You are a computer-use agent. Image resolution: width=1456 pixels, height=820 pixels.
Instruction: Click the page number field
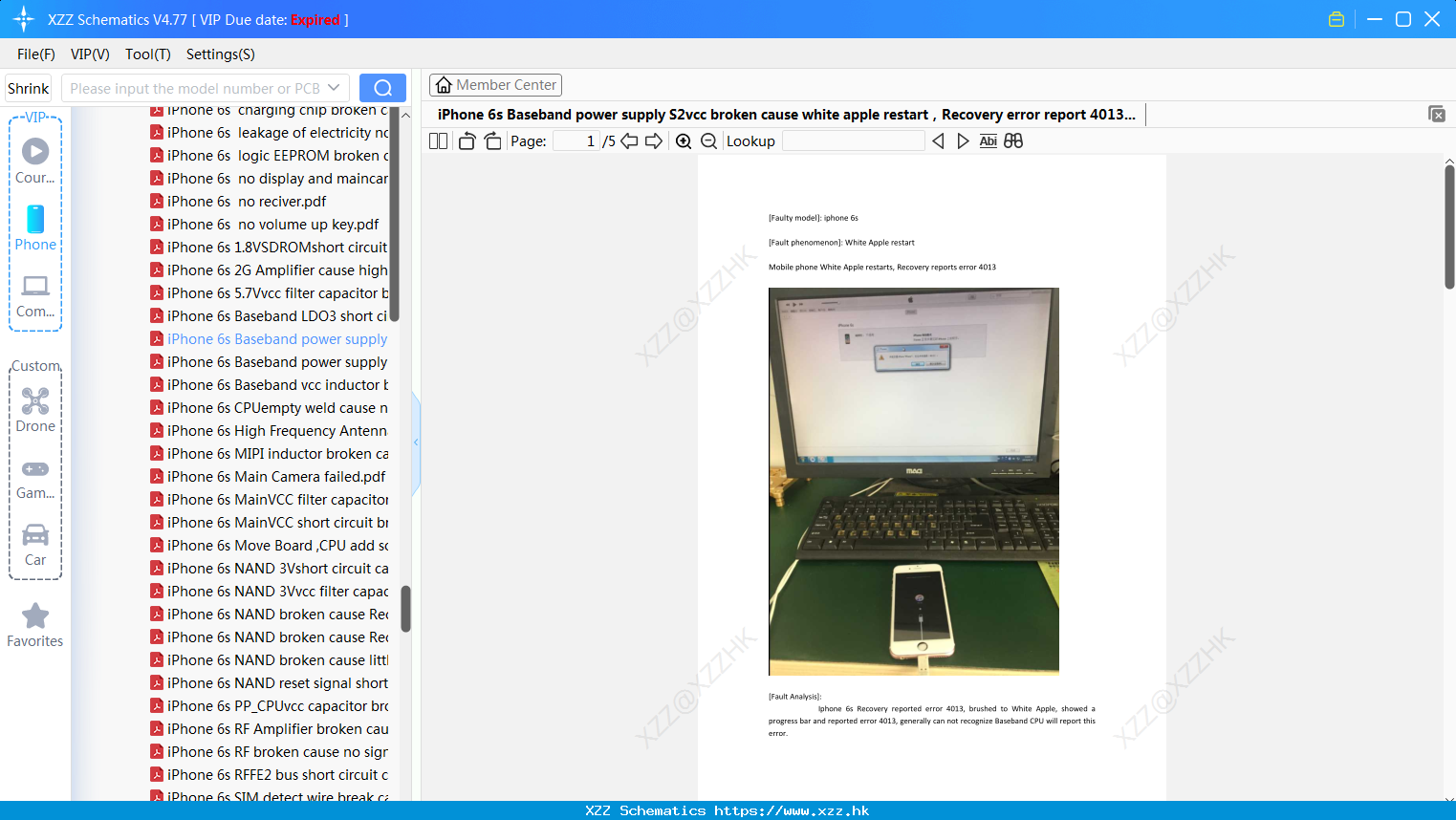pos(576,141)
